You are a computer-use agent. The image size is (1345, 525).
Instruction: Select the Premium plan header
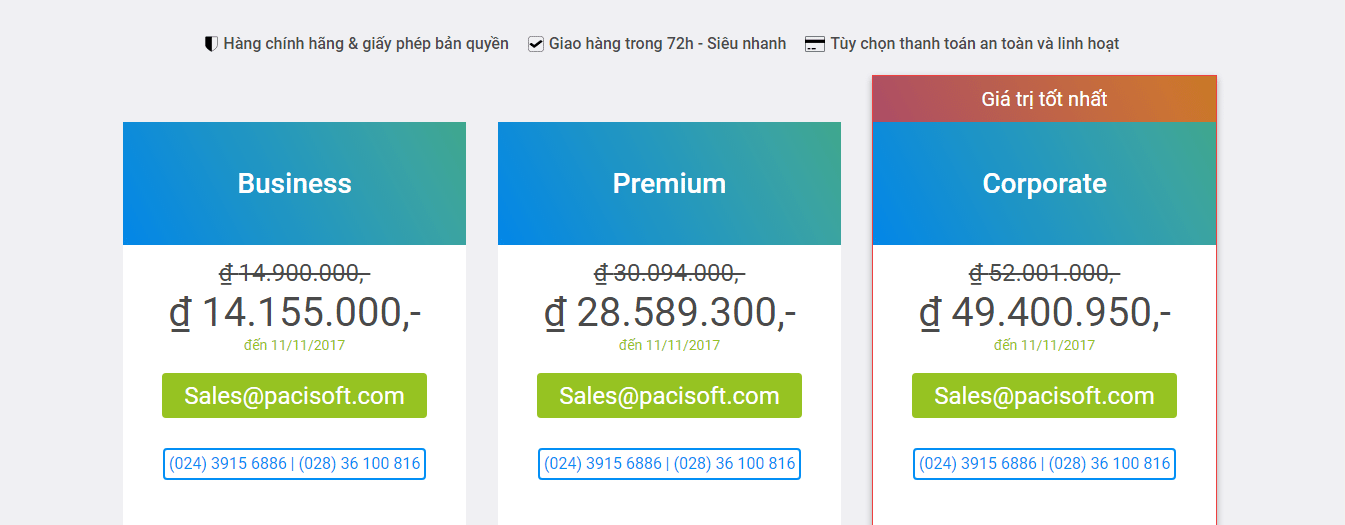pyautogui.click(x=669, y=184)
